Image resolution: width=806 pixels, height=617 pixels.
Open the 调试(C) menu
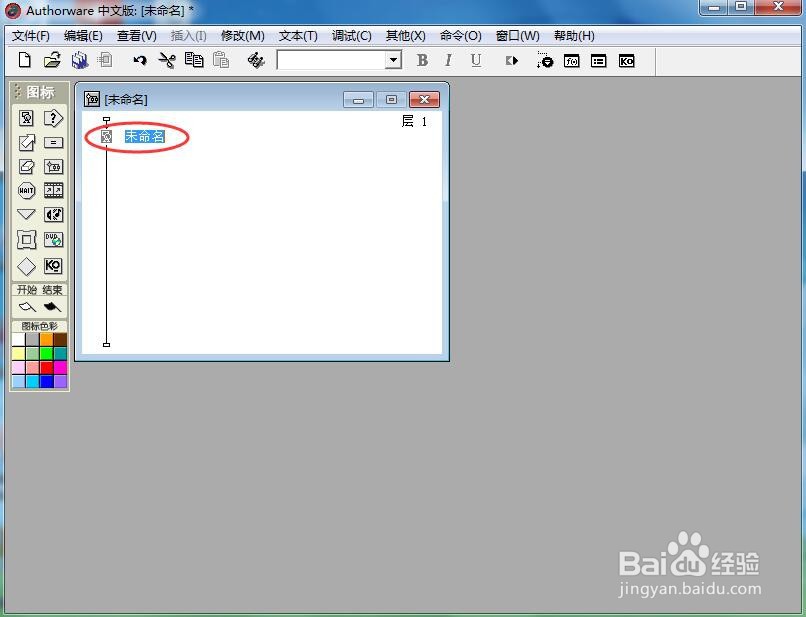click(352, 35)
